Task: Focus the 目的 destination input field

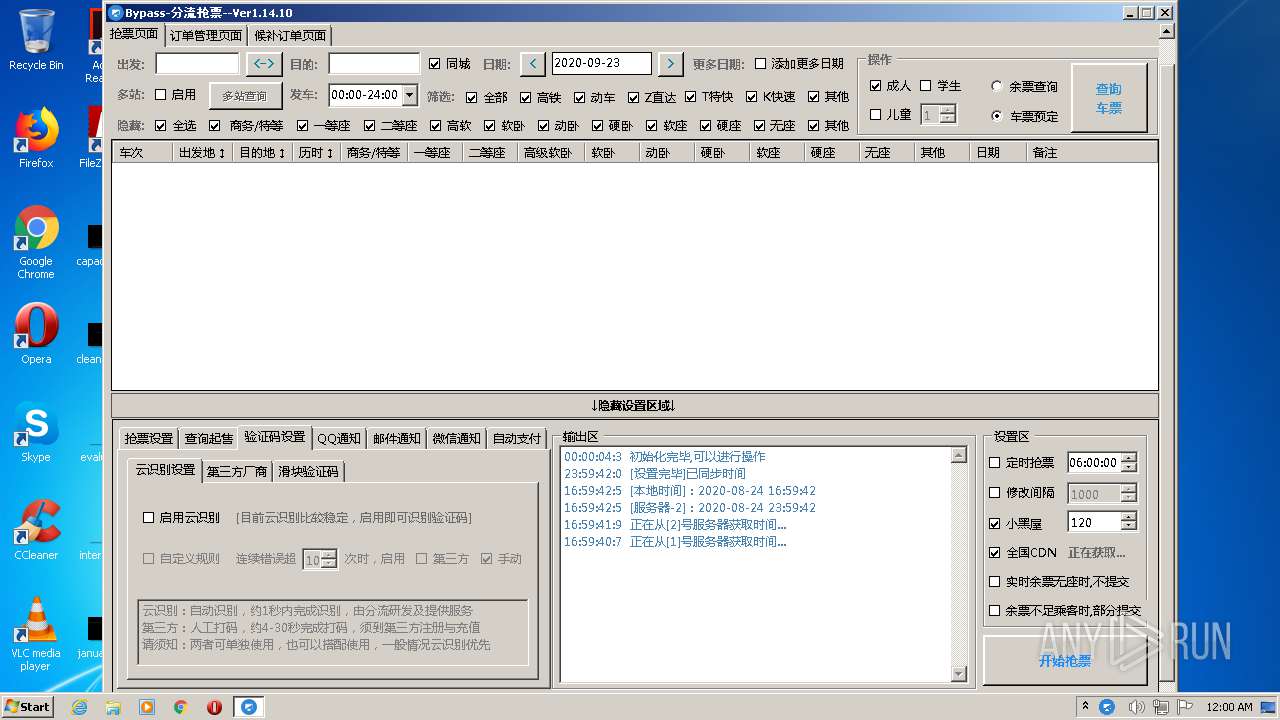Action: click(374, 63)
